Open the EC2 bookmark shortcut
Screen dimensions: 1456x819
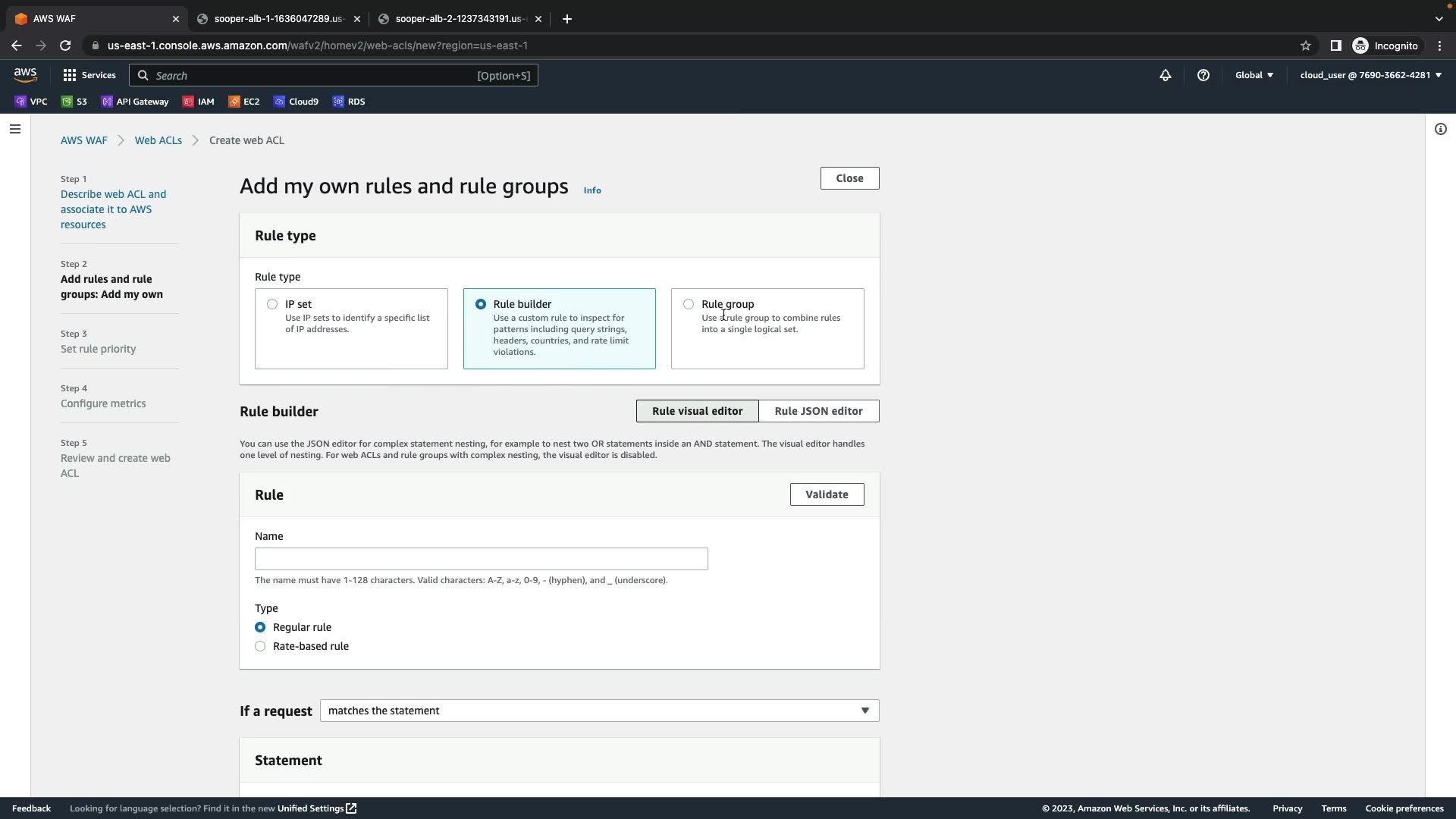243,102
